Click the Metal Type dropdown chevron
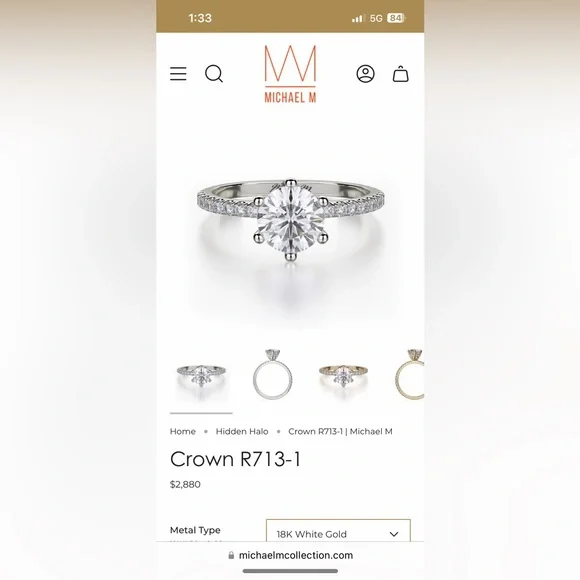The width and height of the screenshot is (580, 580). click(x=394, y=534)
